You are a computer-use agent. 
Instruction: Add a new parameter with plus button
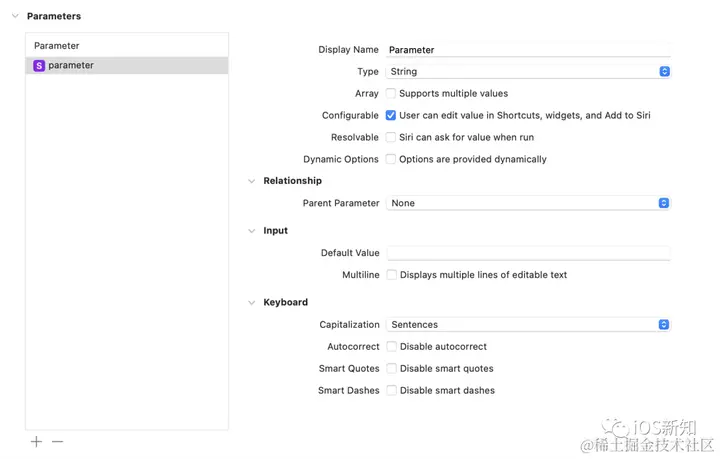coord(36,441)
